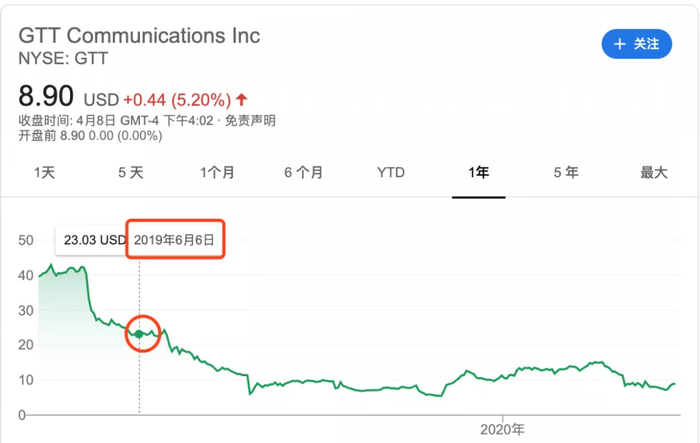Show the 1个月 chart range
Image resolution: width=700 pixels, height=443 pixels.
tap(217, 172)
